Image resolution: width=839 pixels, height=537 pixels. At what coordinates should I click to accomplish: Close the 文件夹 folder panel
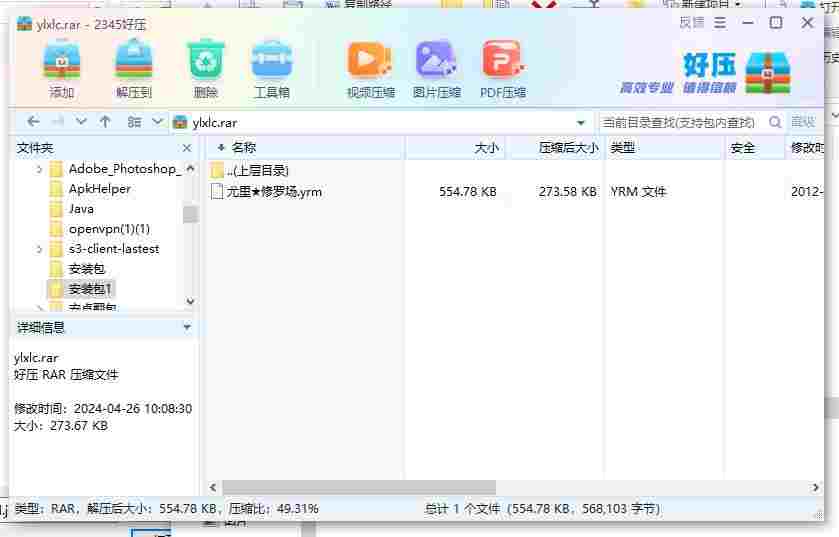pos(187,148)
